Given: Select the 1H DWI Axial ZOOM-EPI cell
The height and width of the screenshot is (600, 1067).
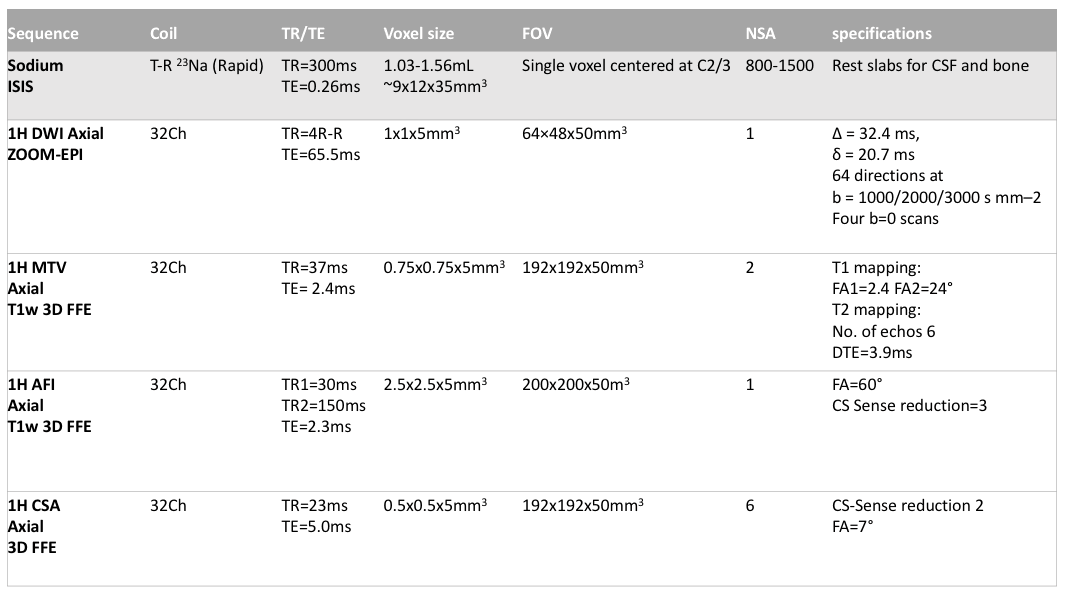Looking at the screenshot, I should (x=56, y=144).
